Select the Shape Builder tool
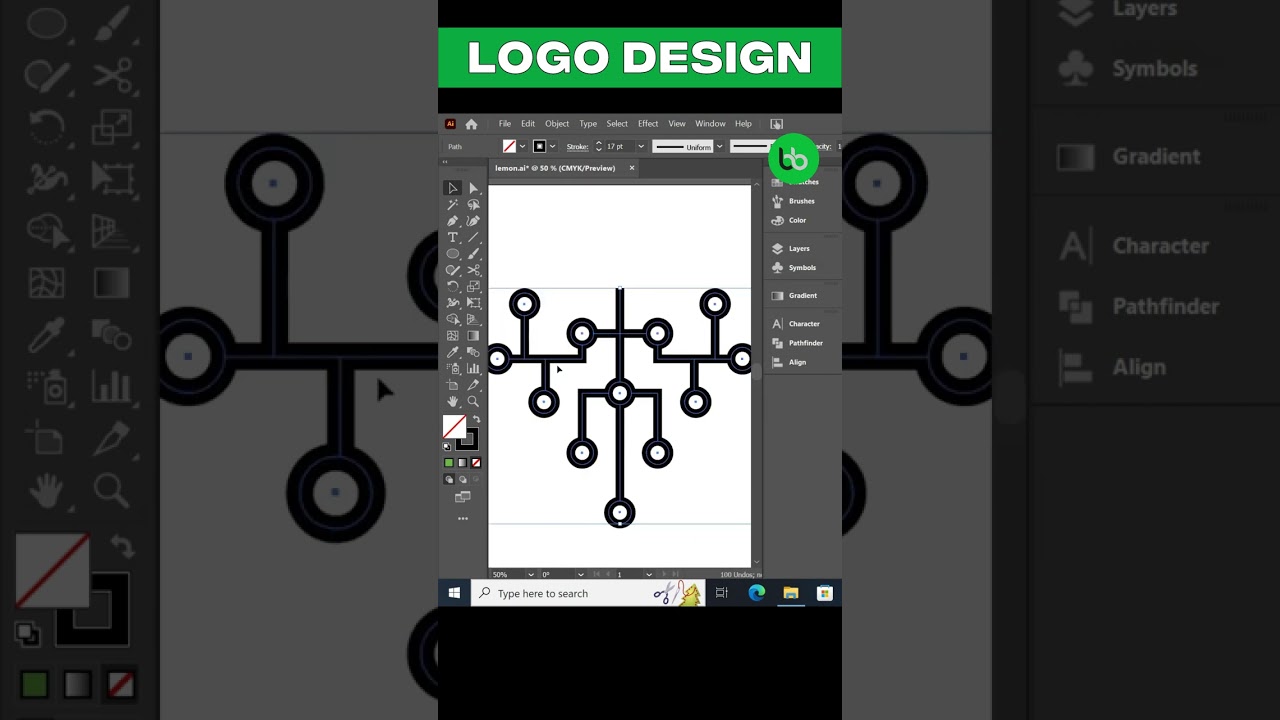The height and width of the screenshot is (720, 1280). click(x=452, y=319)
